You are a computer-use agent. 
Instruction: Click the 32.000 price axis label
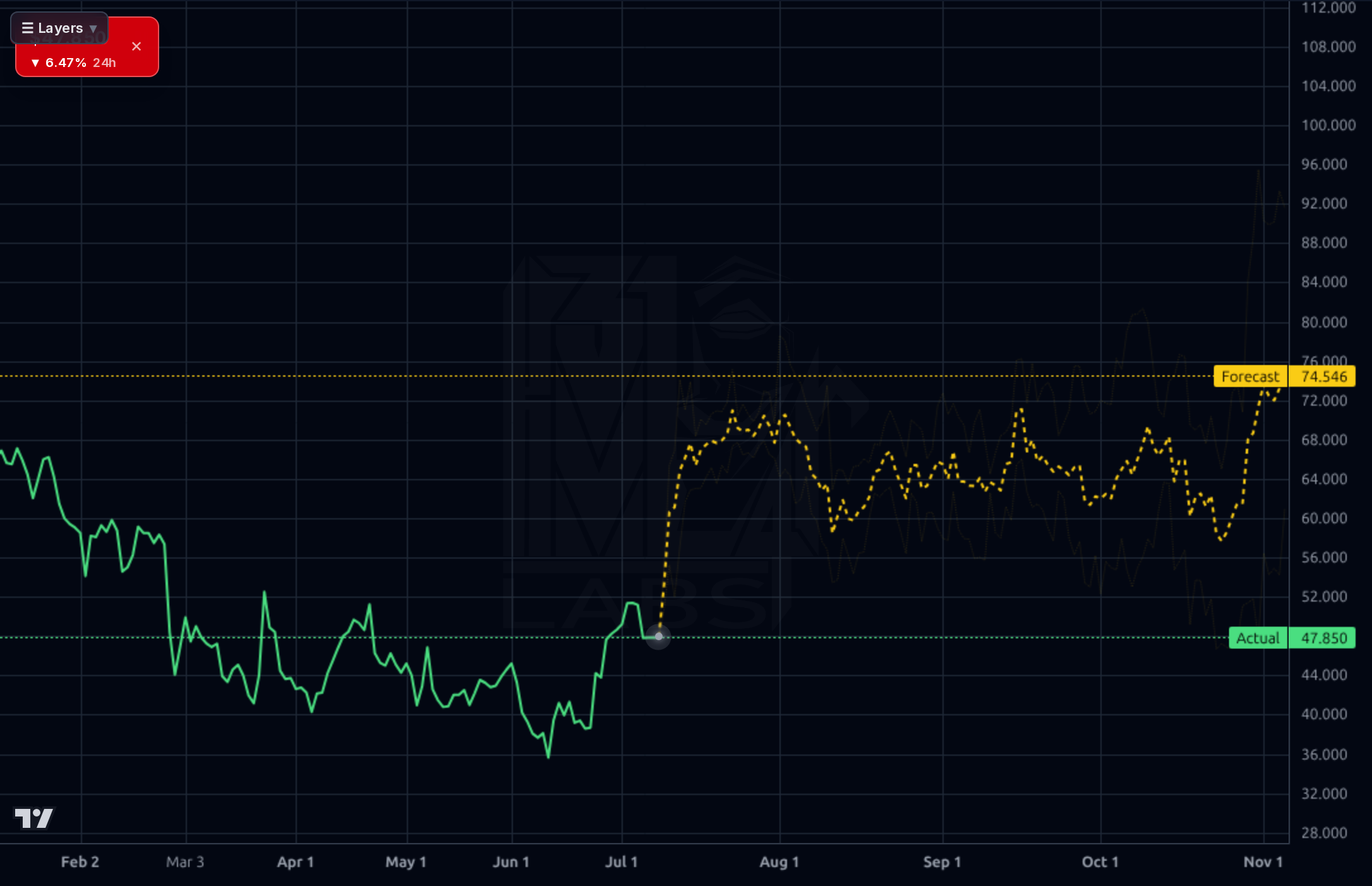[1324, 794]
